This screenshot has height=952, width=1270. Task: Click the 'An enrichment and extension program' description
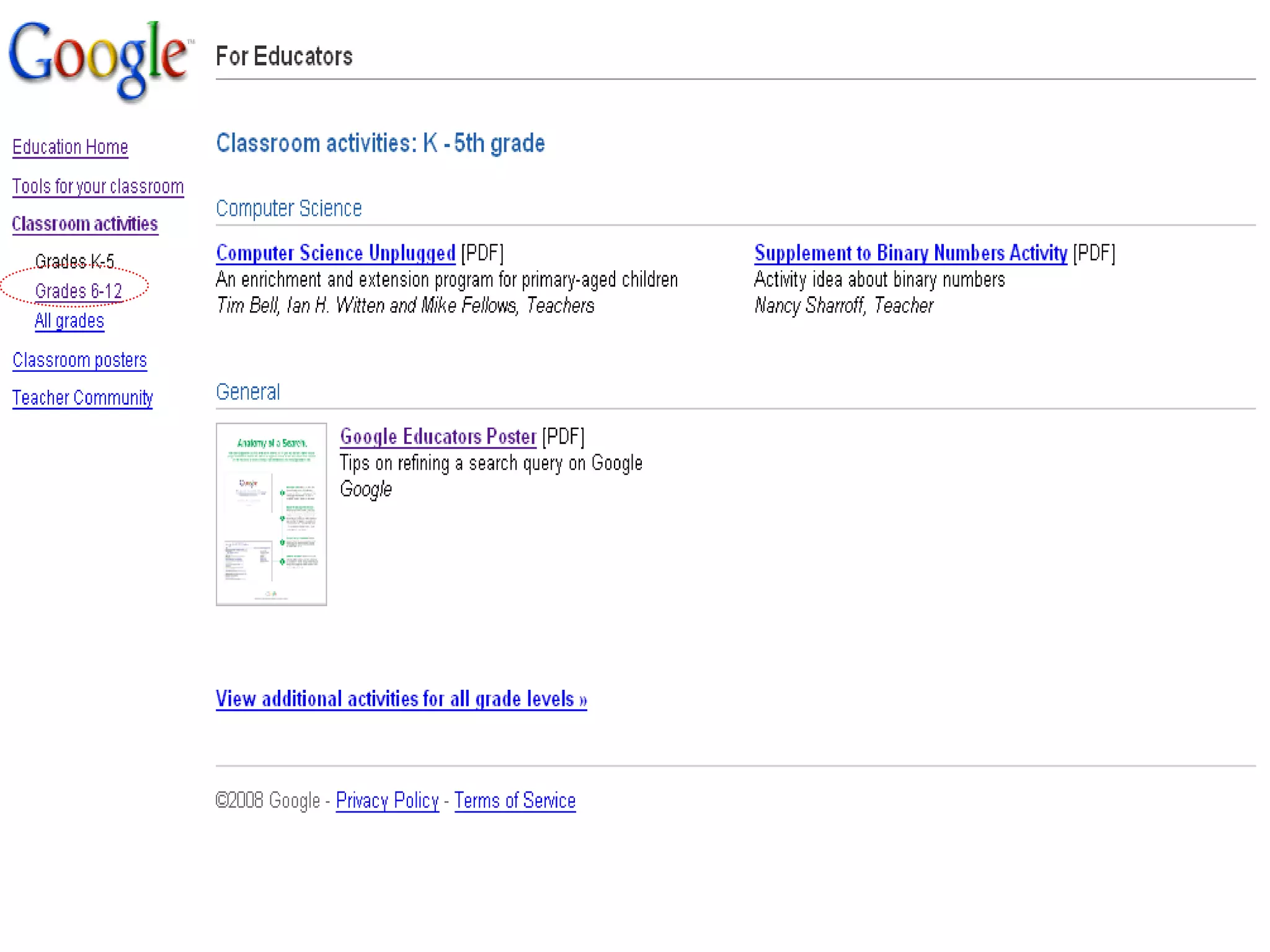446,280
